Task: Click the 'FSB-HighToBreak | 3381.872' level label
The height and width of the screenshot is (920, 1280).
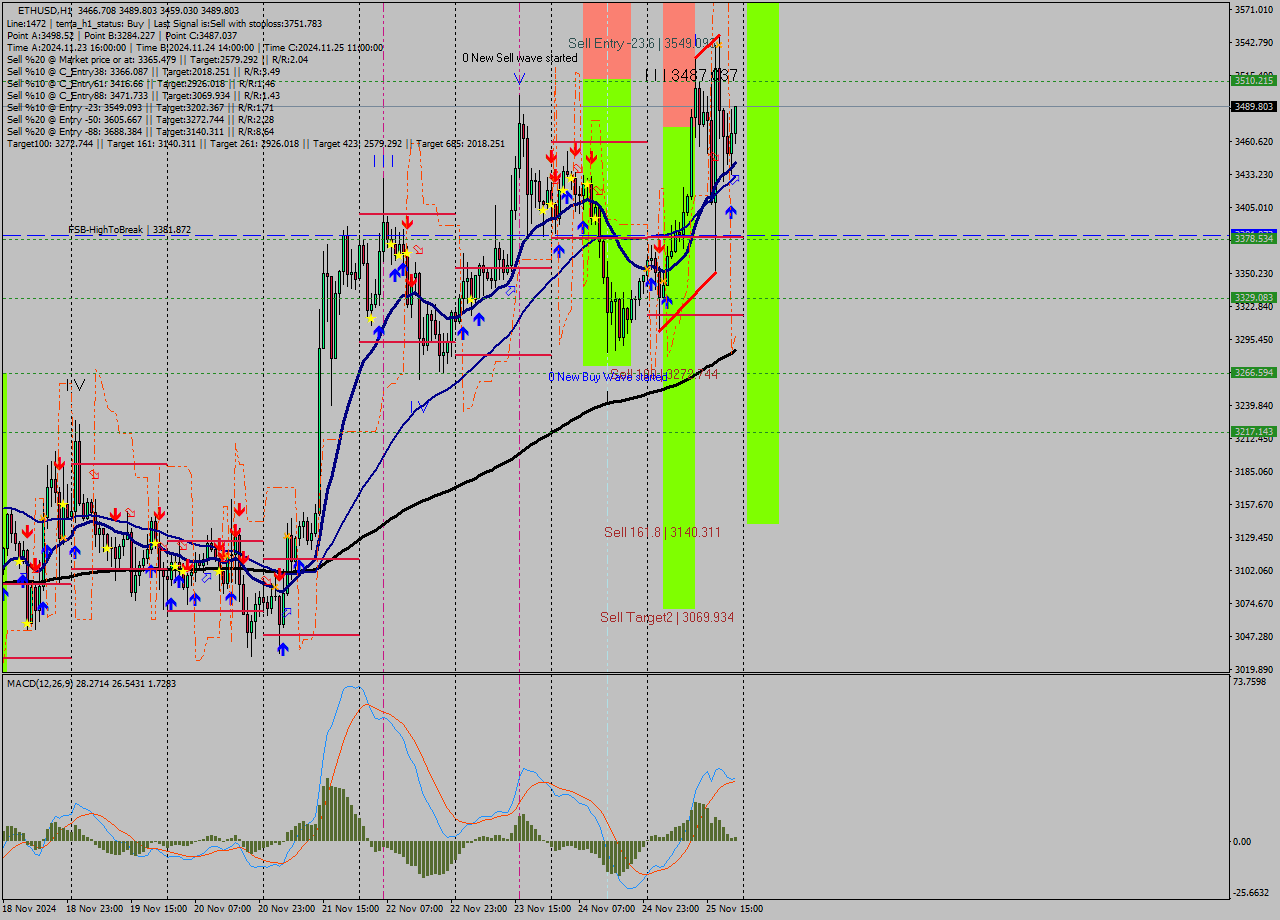Action: (x=129, y=230)
